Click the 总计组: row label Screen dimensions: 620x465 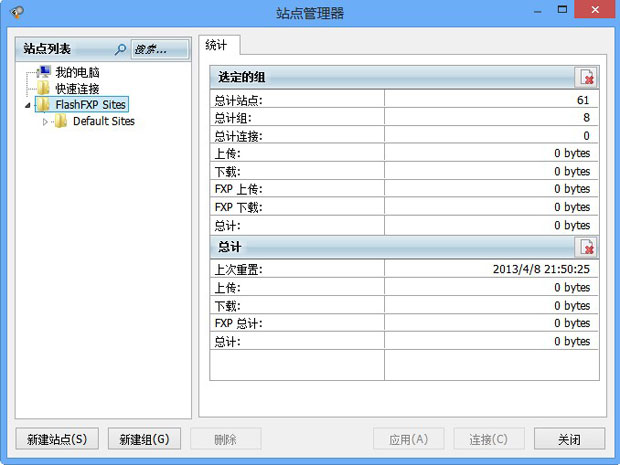(x=233, y=118)
